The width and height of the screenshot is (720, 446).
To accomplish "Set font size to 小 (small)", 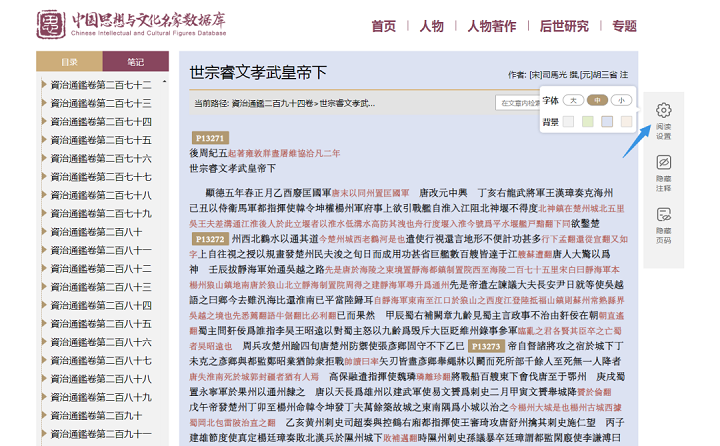I will point(621,100).
